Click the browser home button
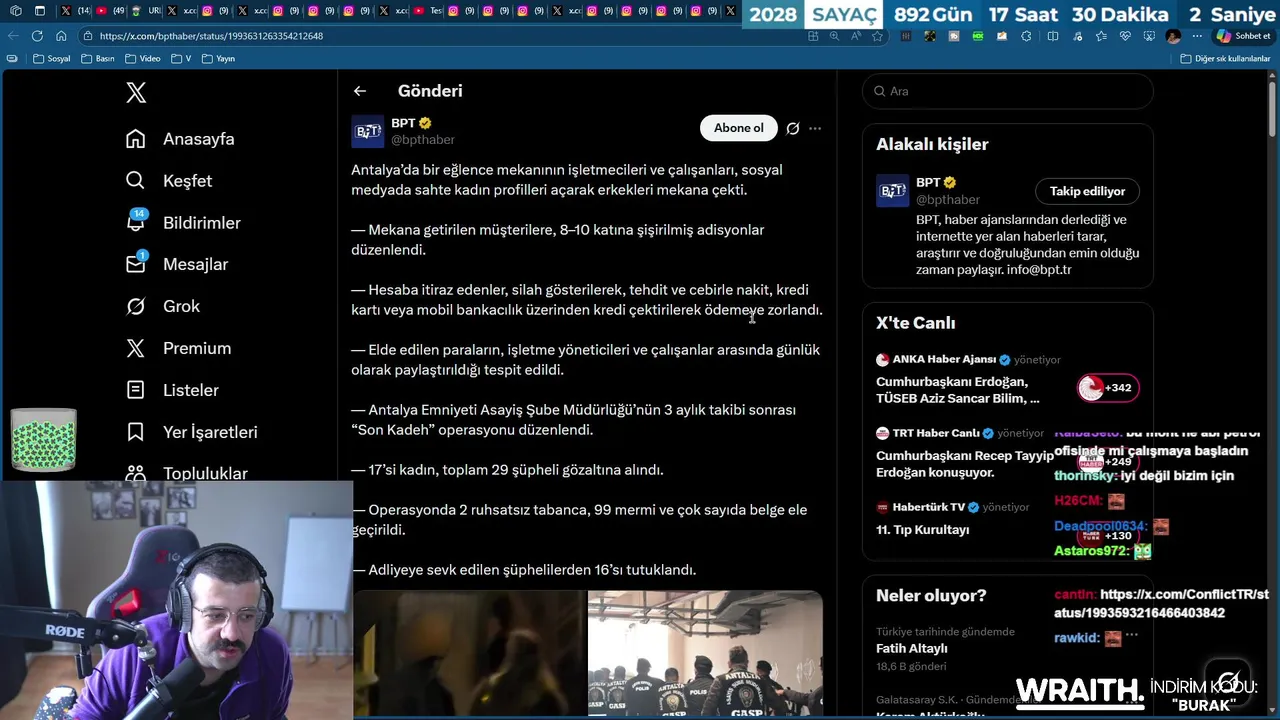The width and height of the screenshot is (1280, 720). [61, 36]
